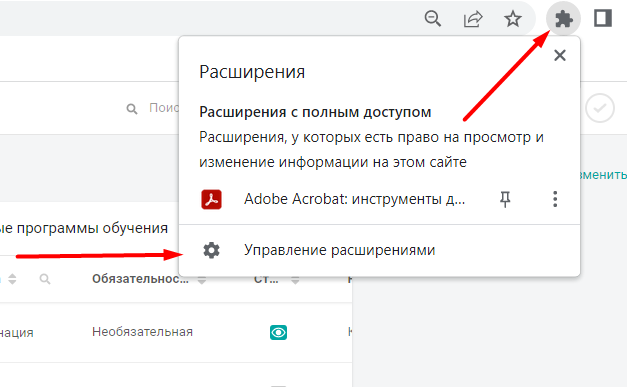
Task: Open filter dropdown next to Обязательность column
Action: pyautogui.click(x=202, y=280)
